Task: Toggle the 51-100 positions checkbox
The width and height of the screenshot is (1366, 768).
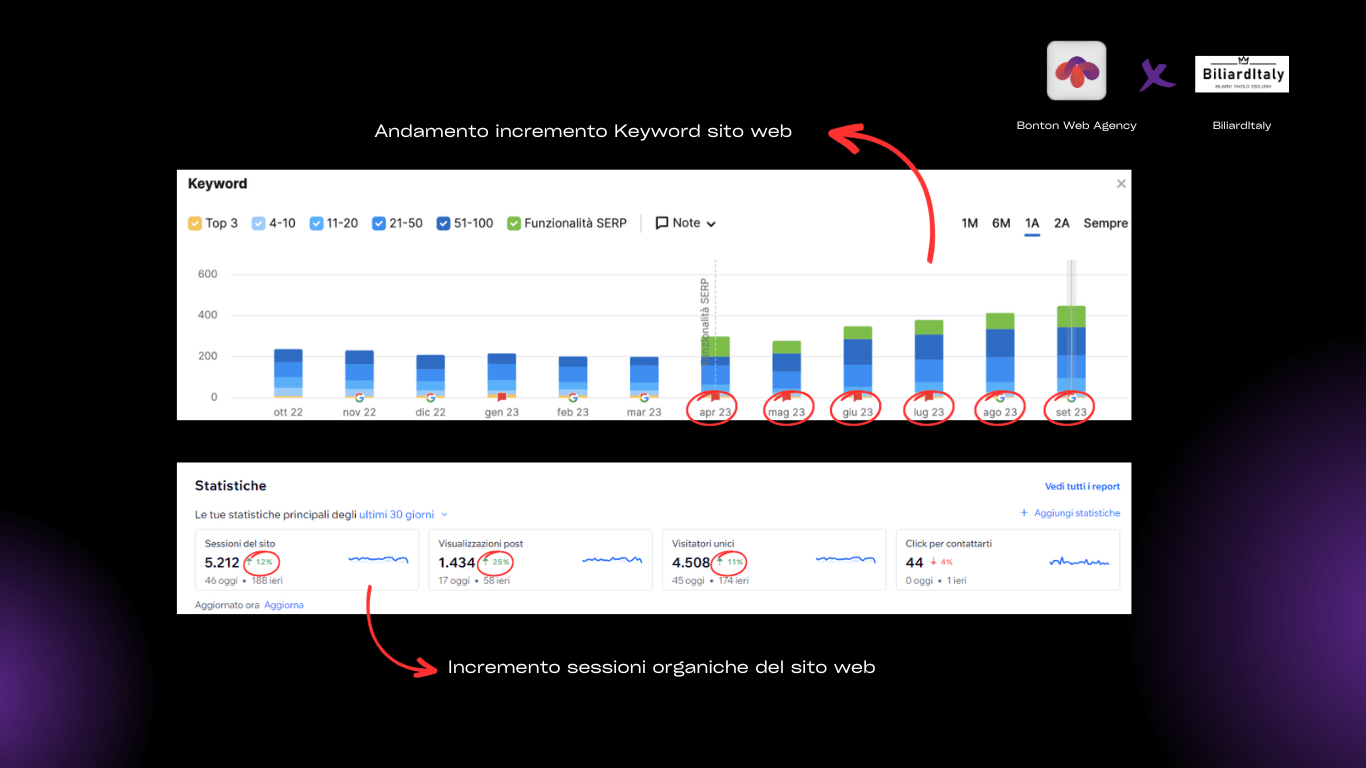Action: tap(443, 223)
